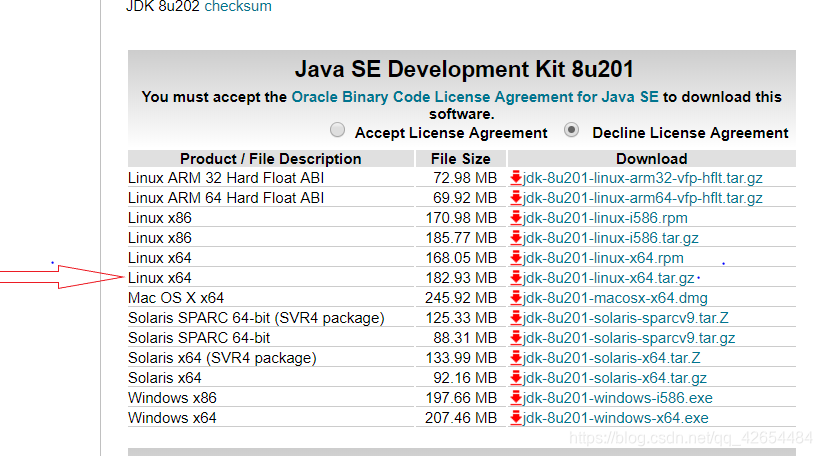Download jdk-8u201-linux-x64.rpm file
Image resolution: width=822 pixels, height=456 pixels.
603,258
